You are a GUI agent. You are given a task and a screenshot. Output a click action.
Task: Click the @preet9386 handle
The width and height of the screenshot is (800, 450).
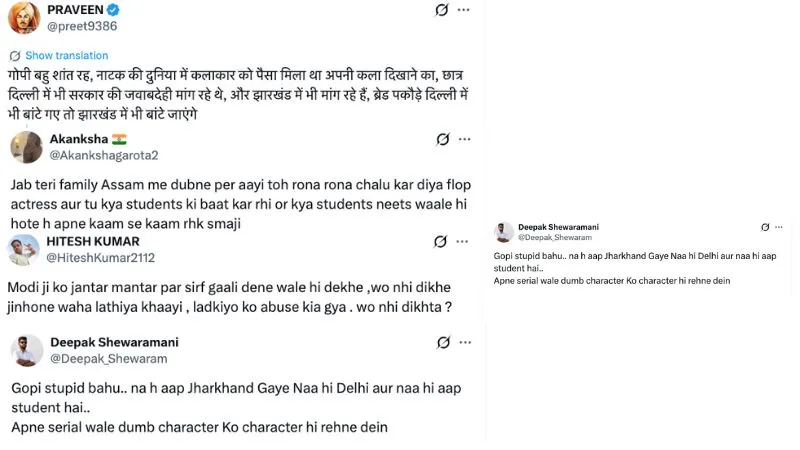(x=82, y=26)
